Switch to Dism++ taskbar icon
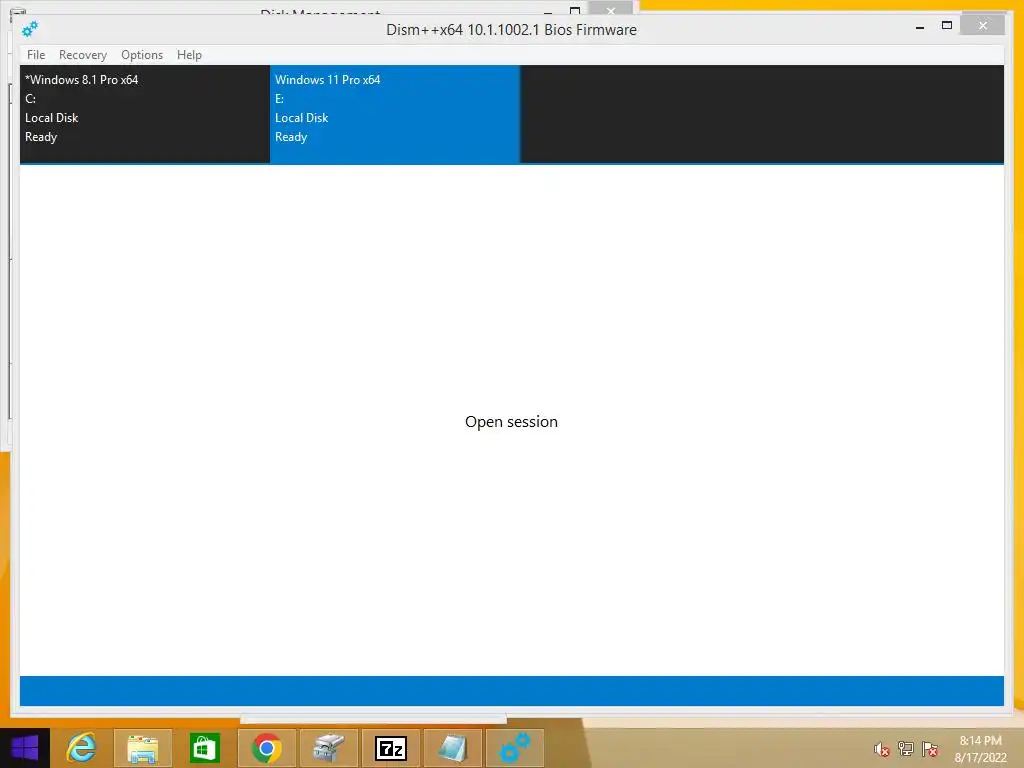Image resolution: width=1024 pixels, height=768 pixels. click(x=515, y=748)
